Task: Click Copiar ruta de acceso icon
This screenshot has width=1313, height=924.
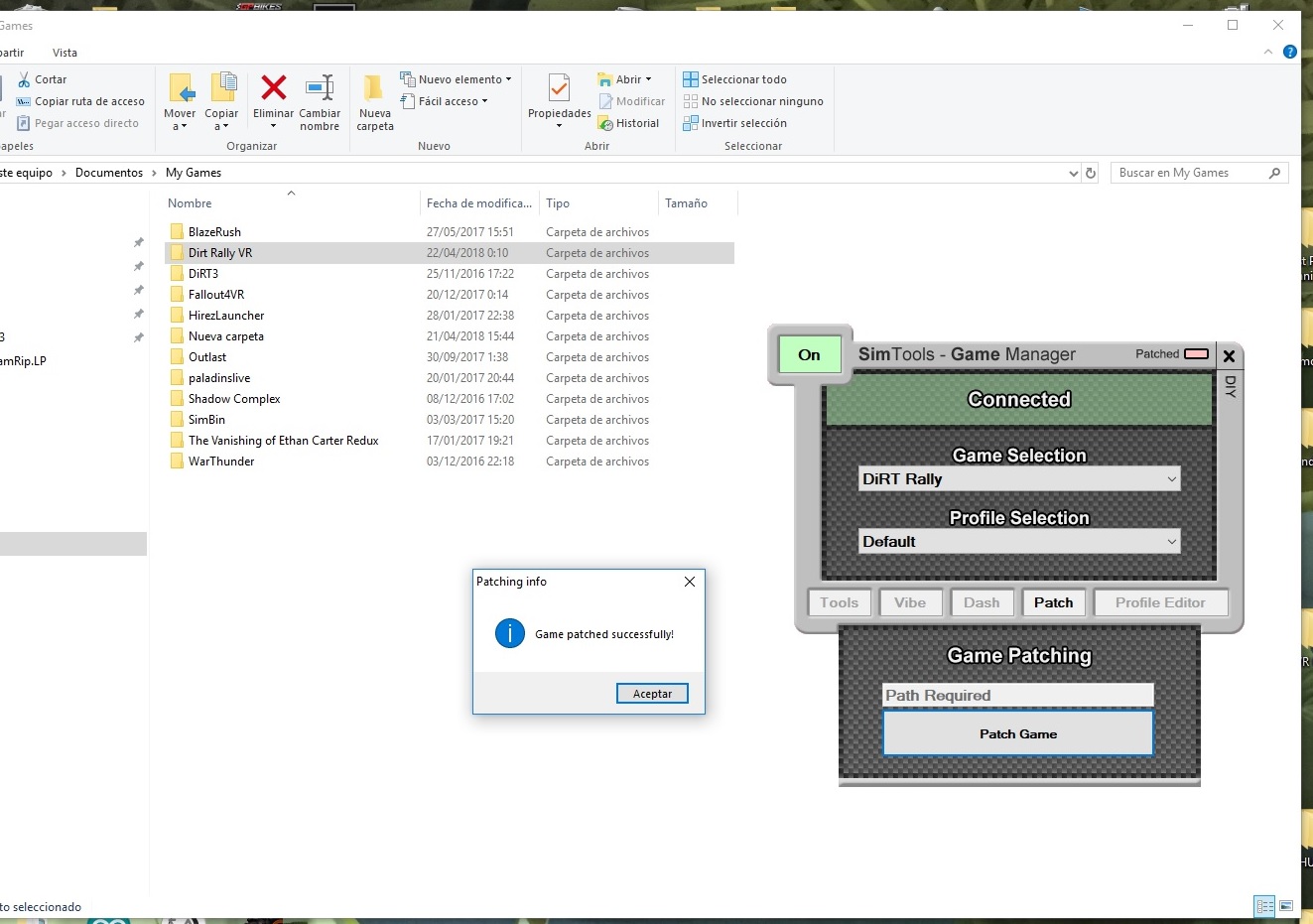Action: (x=24, y=101)
